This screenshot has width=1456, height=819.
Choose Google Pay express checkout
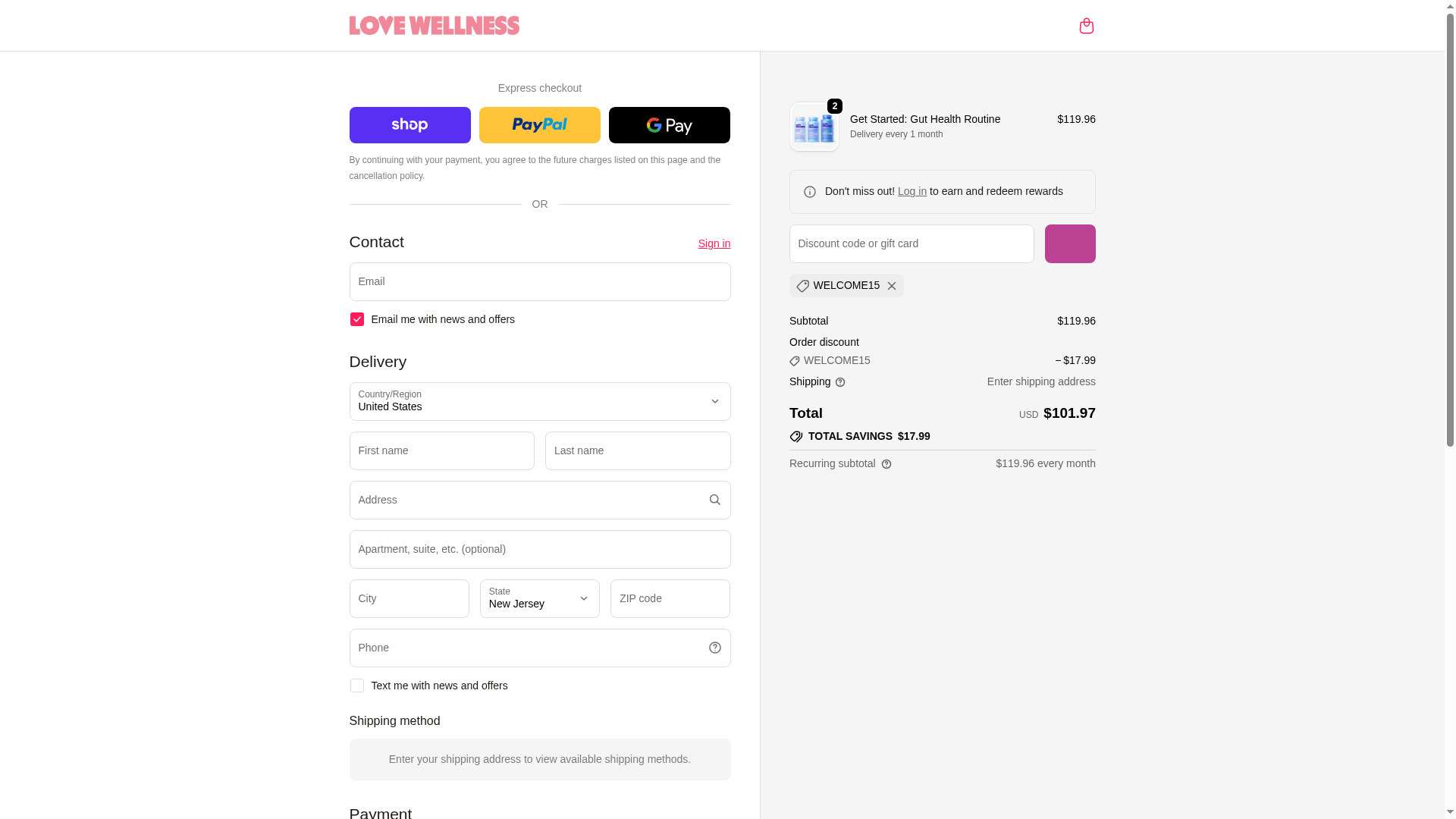click(669, 125)
